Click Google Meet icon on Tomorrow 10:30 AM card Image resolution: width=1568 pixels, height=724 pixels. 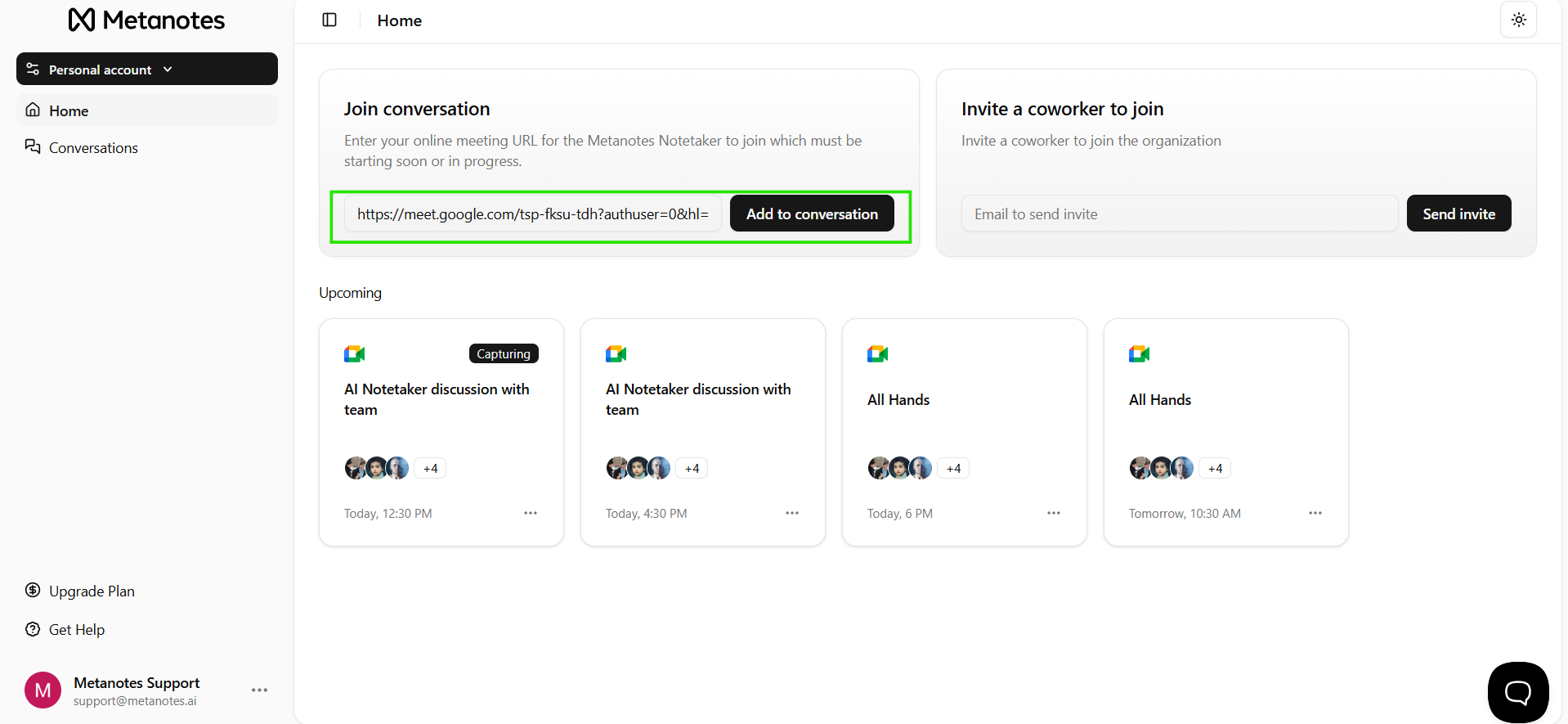[x=1139, y=353]
